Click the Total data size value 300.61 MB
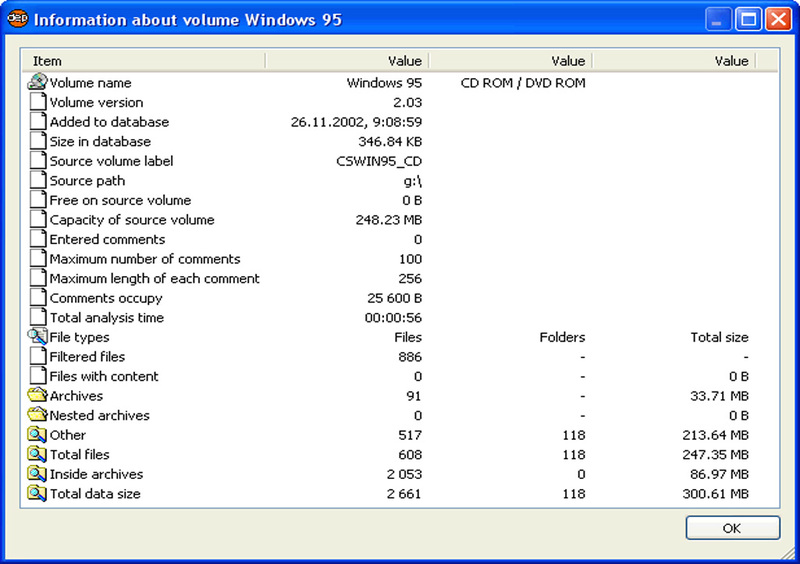The width and height of the screenshot is (800, 564). pyautogui.click(x=715, y=494)
